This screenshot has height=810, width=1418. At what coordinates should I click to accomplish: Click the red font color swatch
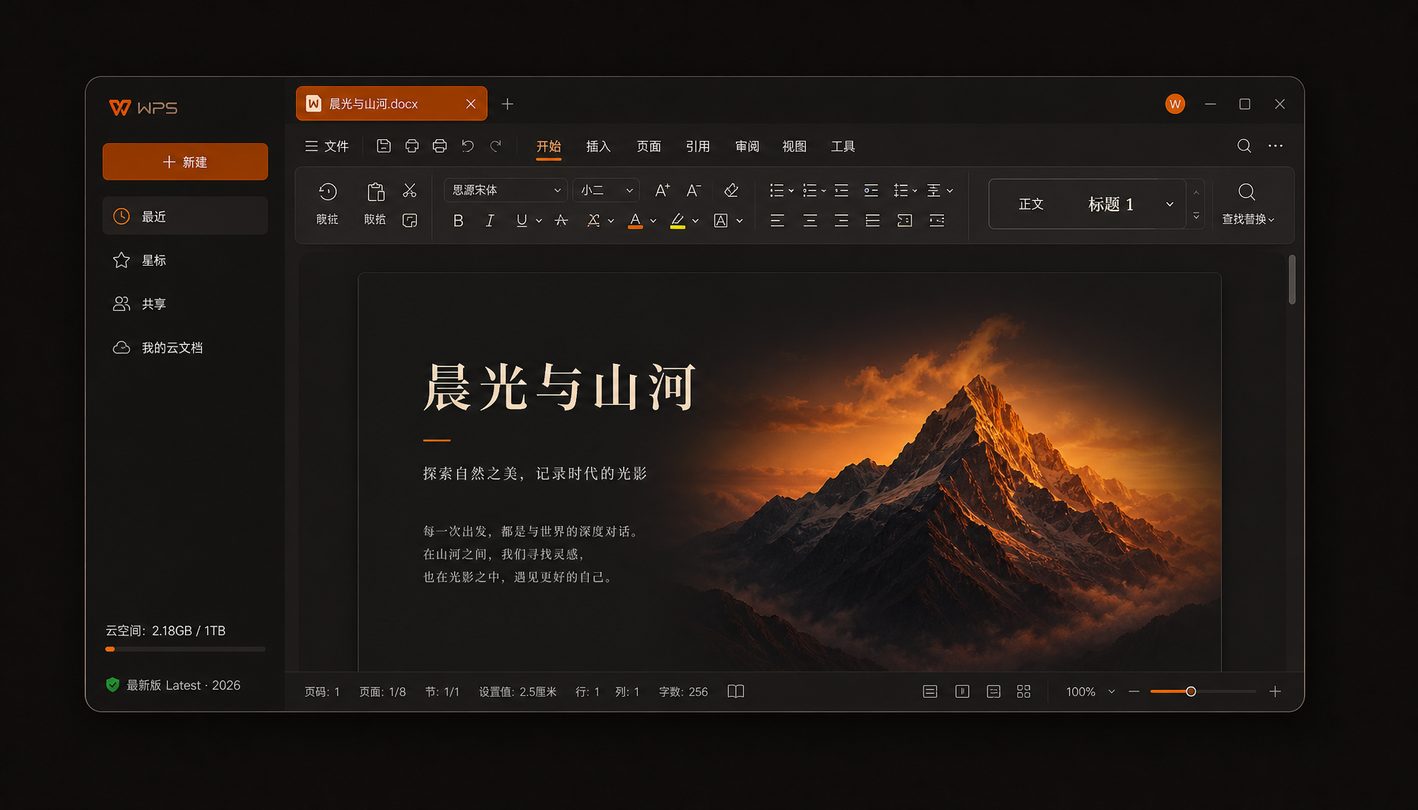635,220
